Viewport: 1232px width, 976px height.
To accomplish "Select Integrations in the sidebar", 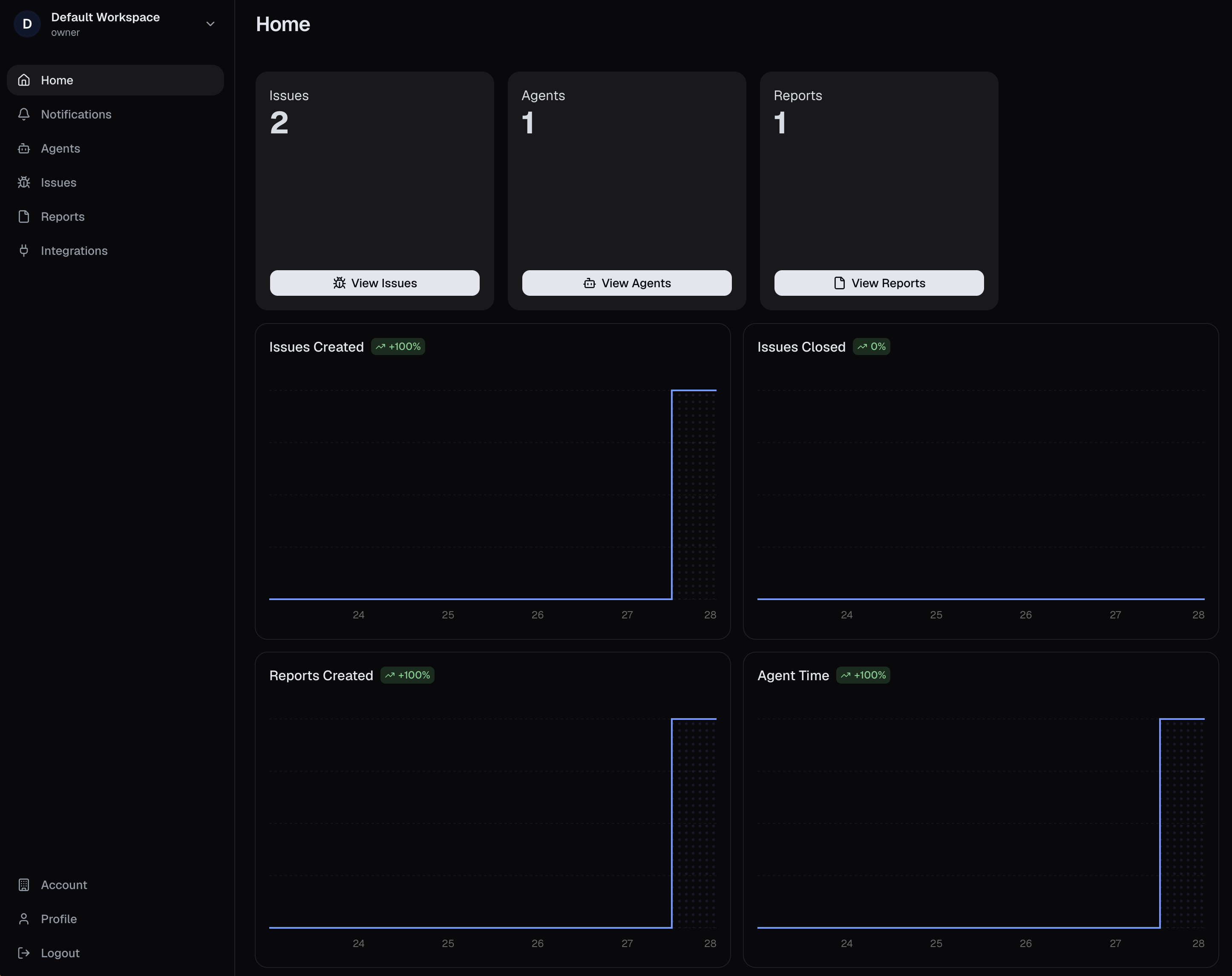I will (x=115, y=251).
